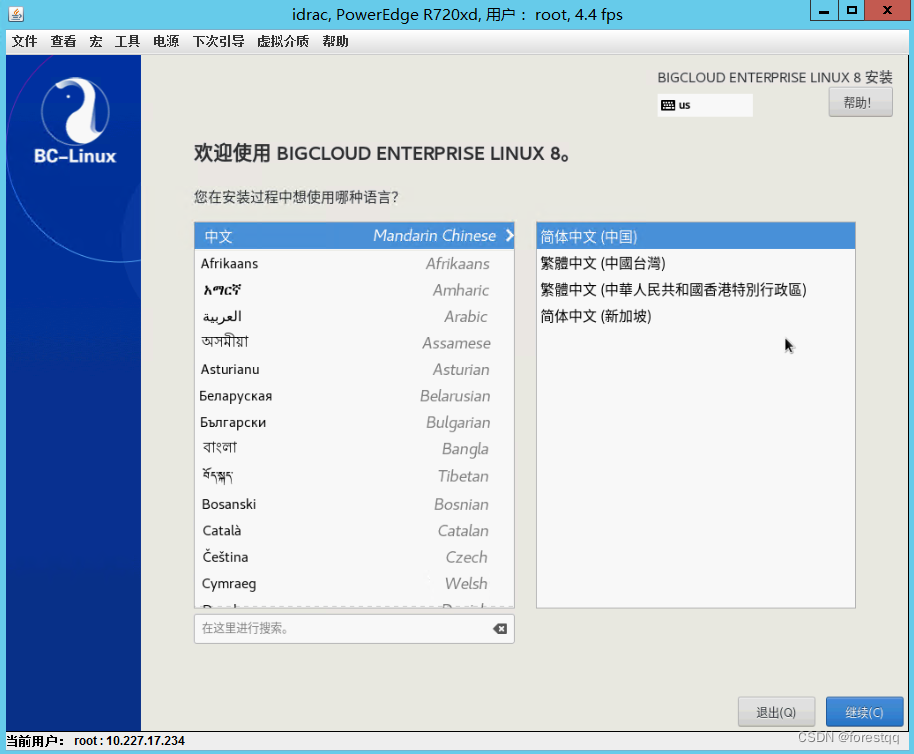The image size is (914, 754).
Task: Open the 虚拟介质 menu
Action: click(283, 41)
